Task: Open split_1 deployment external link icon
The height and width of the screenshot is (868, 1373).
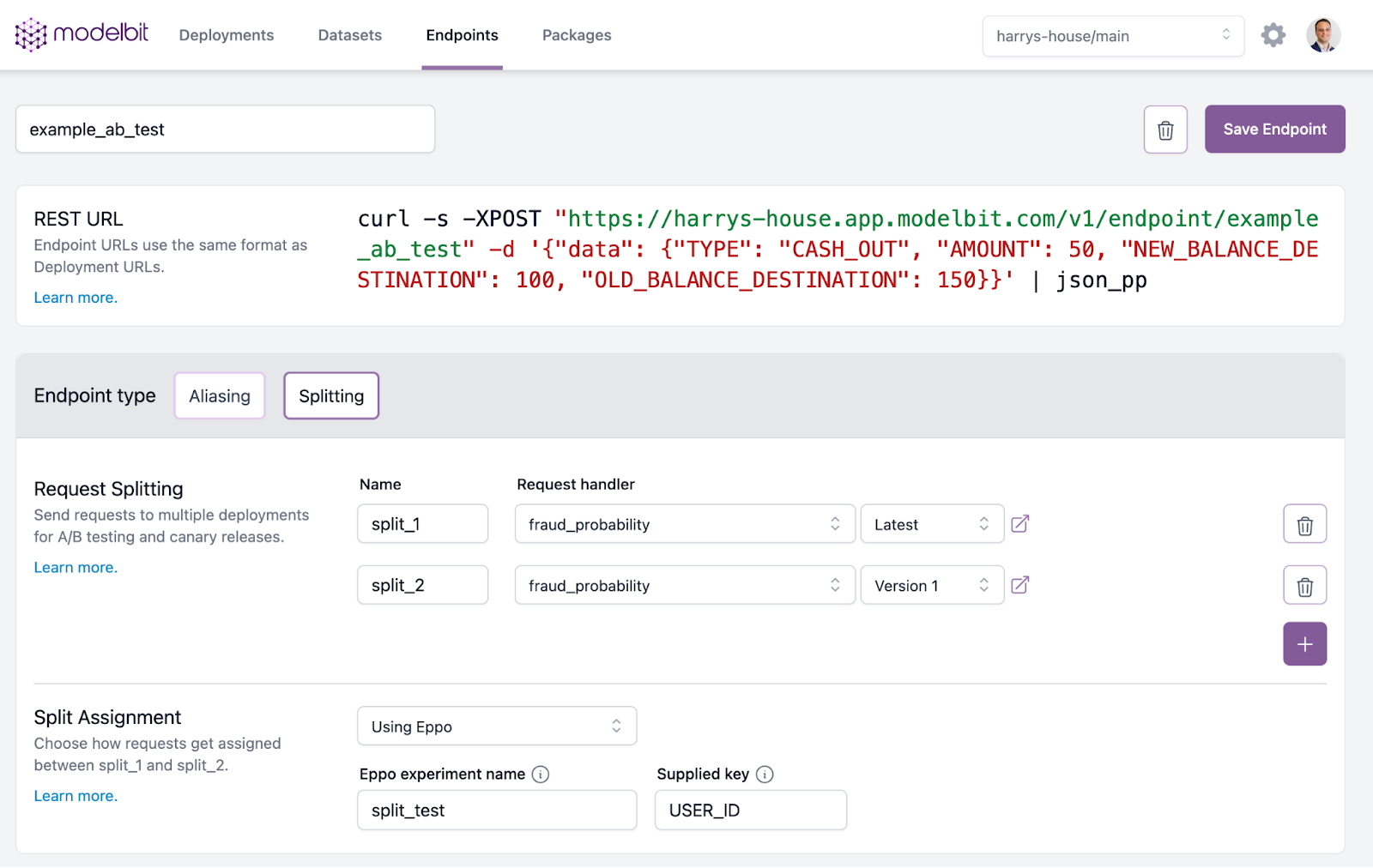Action: click(x=1019, y=524)
